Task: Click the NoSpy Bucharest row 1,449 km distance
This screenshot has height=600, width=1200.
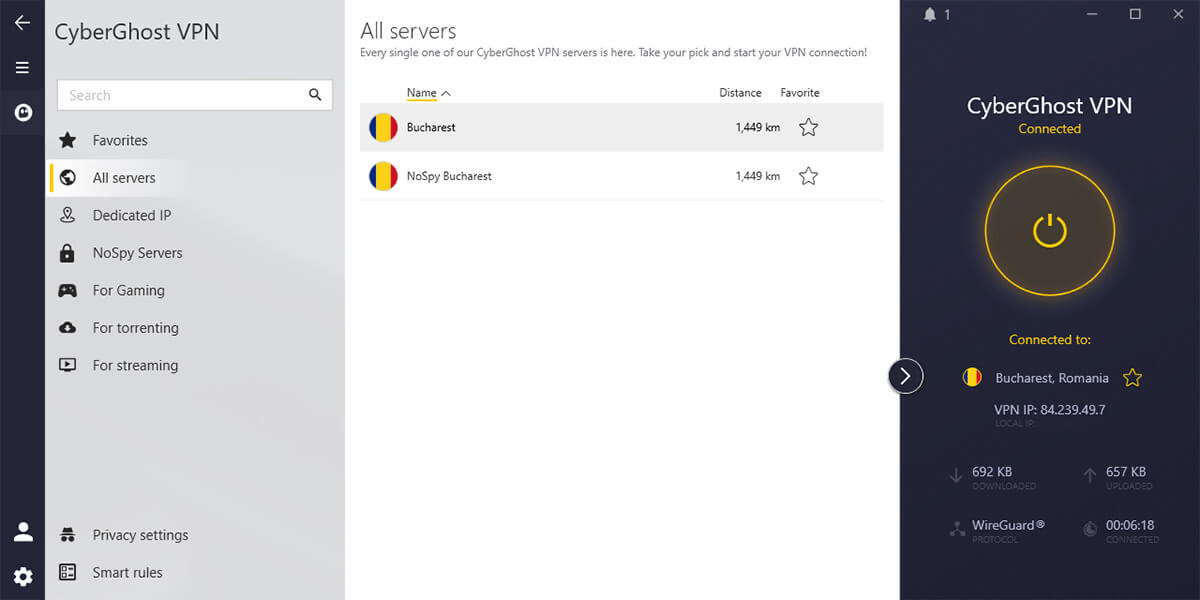Action: pos(757,176)
